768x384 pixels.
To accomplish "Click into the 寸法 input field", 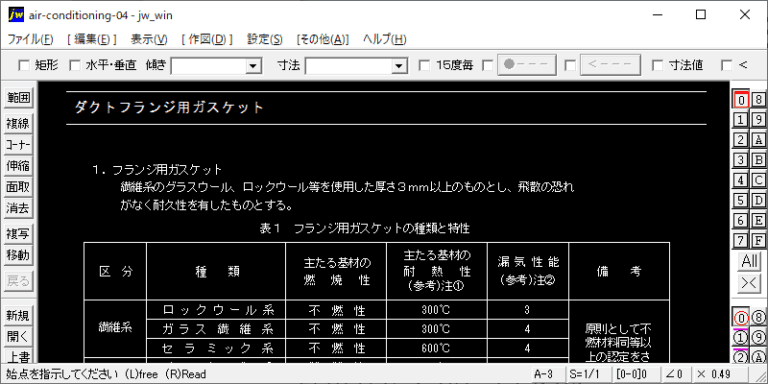I will pyautogui.click(x=349, y=66).
